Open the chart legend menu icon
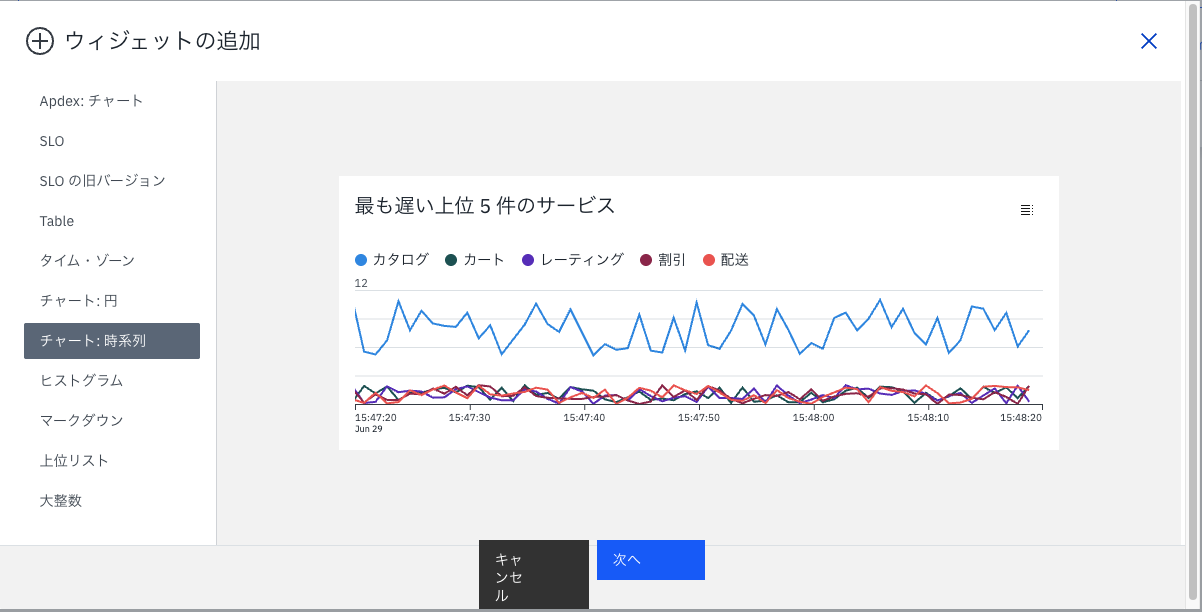This screenshot has height=612, width=1202. pyautogui.click(x=1026, y=210)
